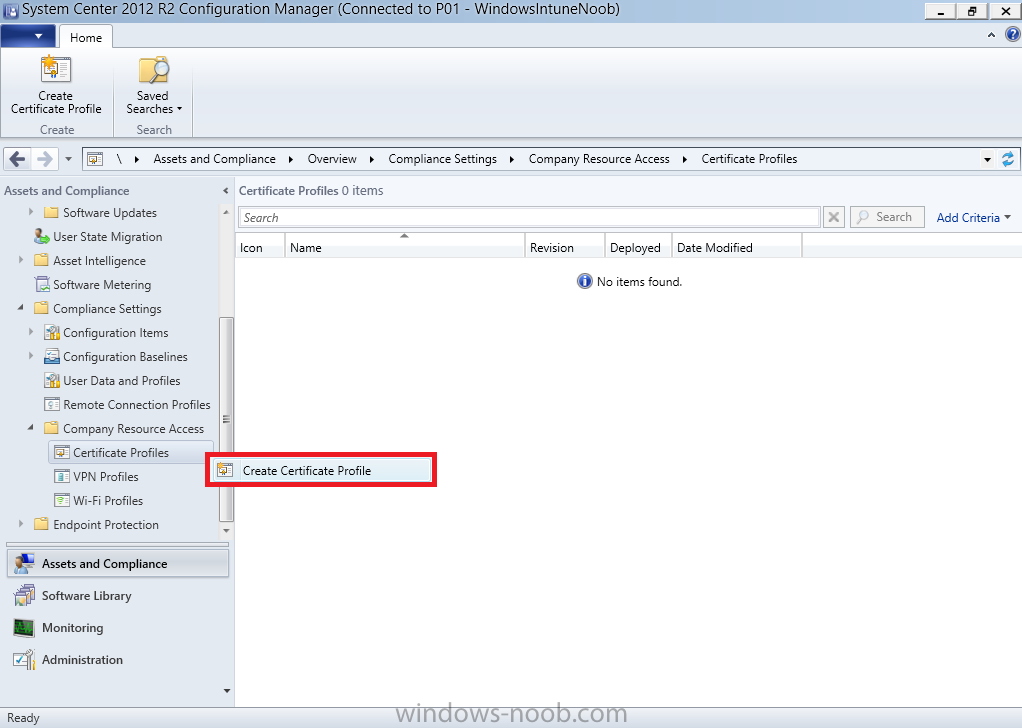Viewport: 1022px width, 728px height.
Task: Select Configuration Items node
Action: [x=106, y=333]
